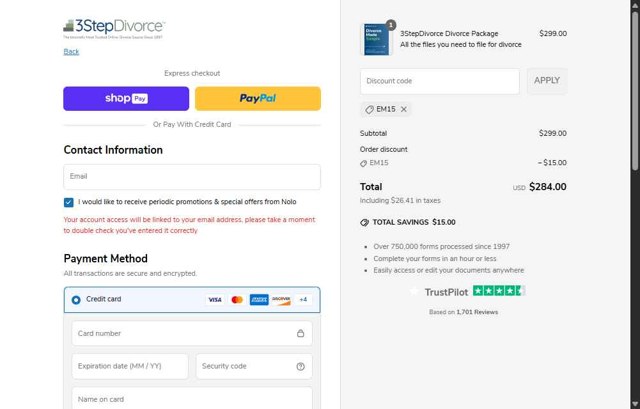Choose PayPal express checkout button

click(258, 98)
